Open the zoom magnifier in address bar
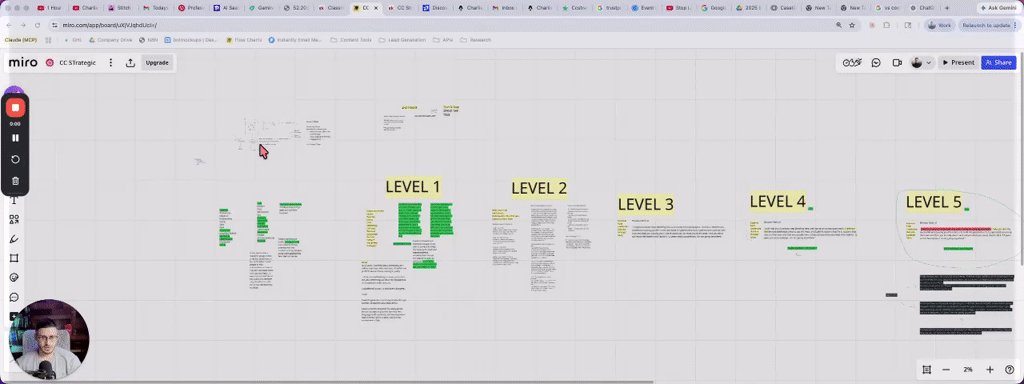The width and height of the screenshot is (1024, 384). coord(839,25)
